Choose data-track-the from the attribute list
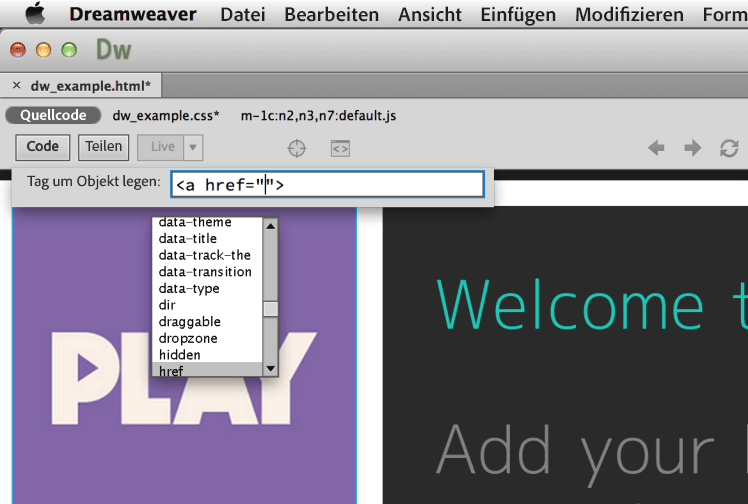The width and height of the screenshot is (748, 504). [207, 255]
